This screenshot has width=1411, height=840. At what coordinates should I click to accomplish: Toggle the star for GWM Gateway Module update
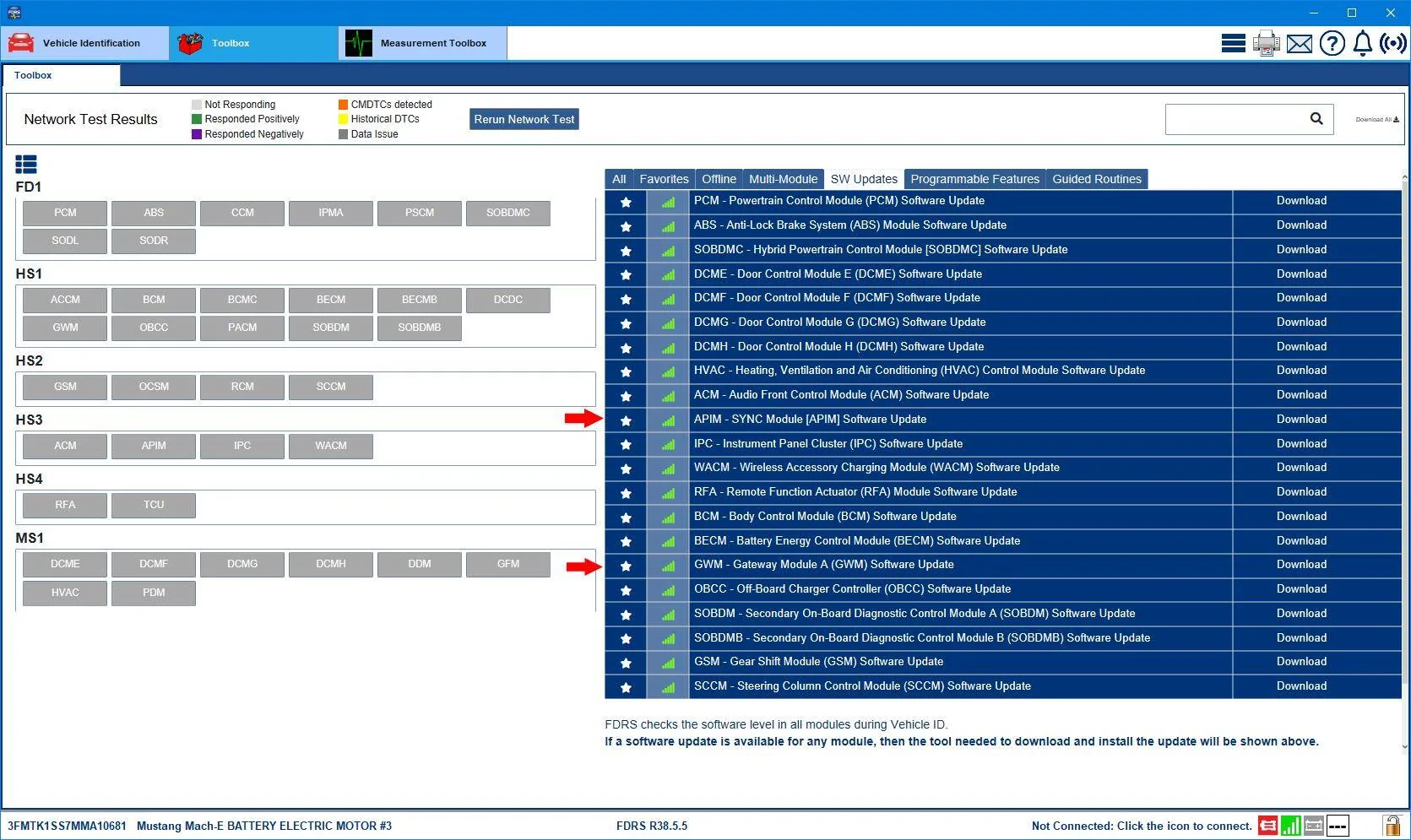[626, 566]
